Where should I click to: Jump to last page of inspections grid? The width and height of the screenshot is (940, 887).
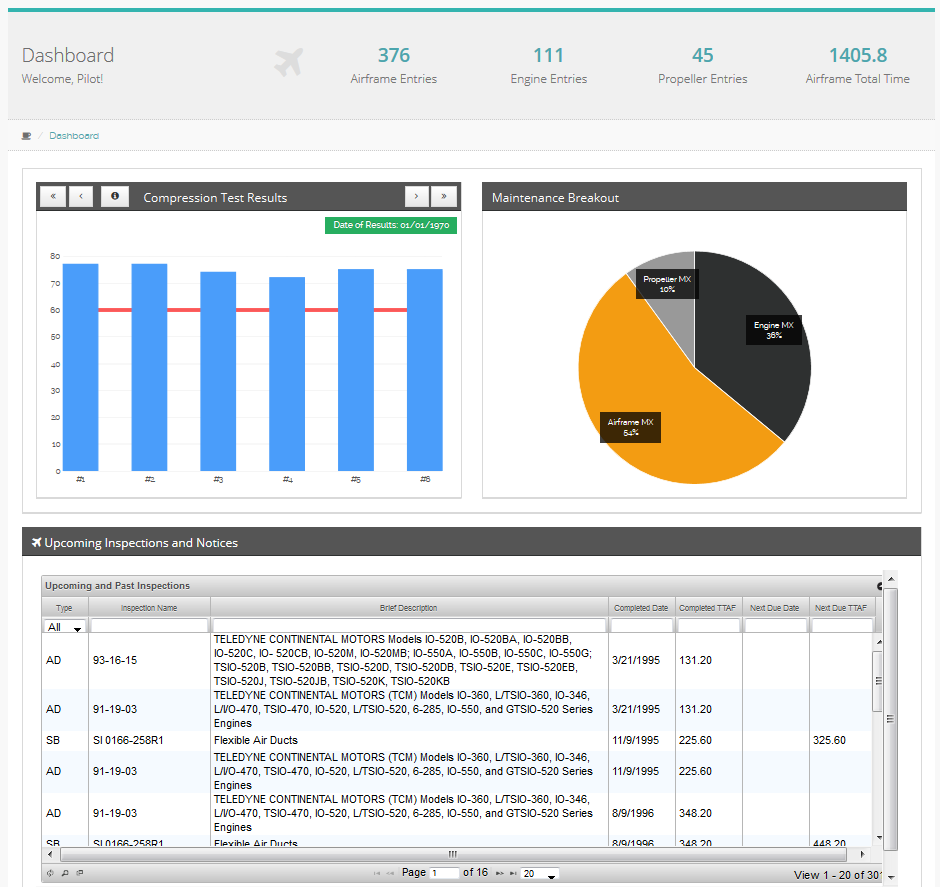(x=510, y=873)
